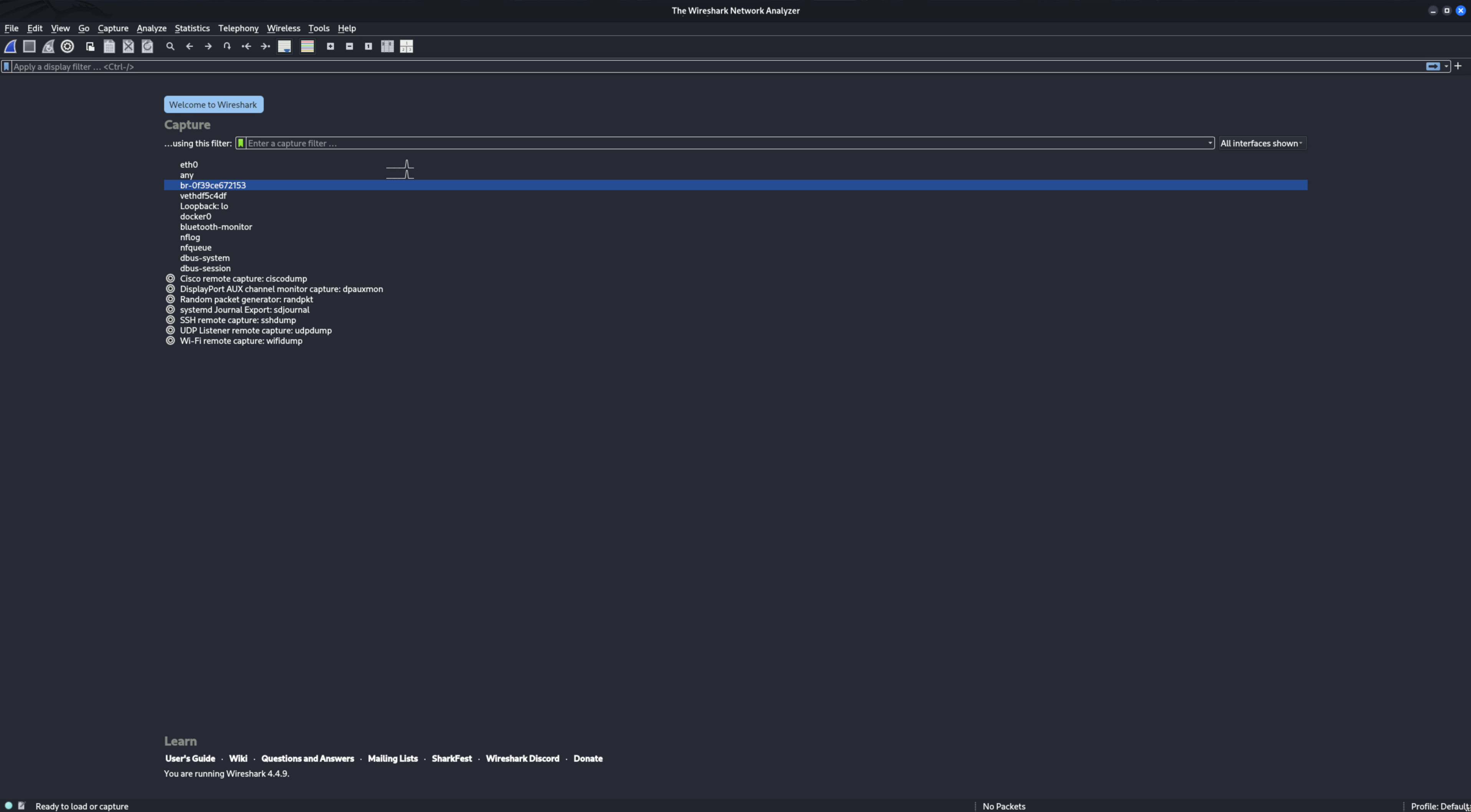Open the Telephony menu
1471x812 pixels.
(x=238, y=28)
